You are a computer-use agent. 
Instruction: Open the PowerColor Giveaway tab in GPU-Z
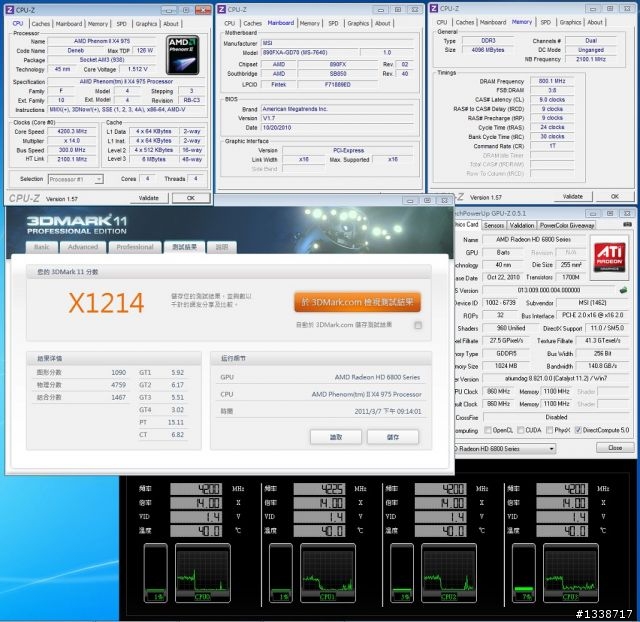point(567,225)
